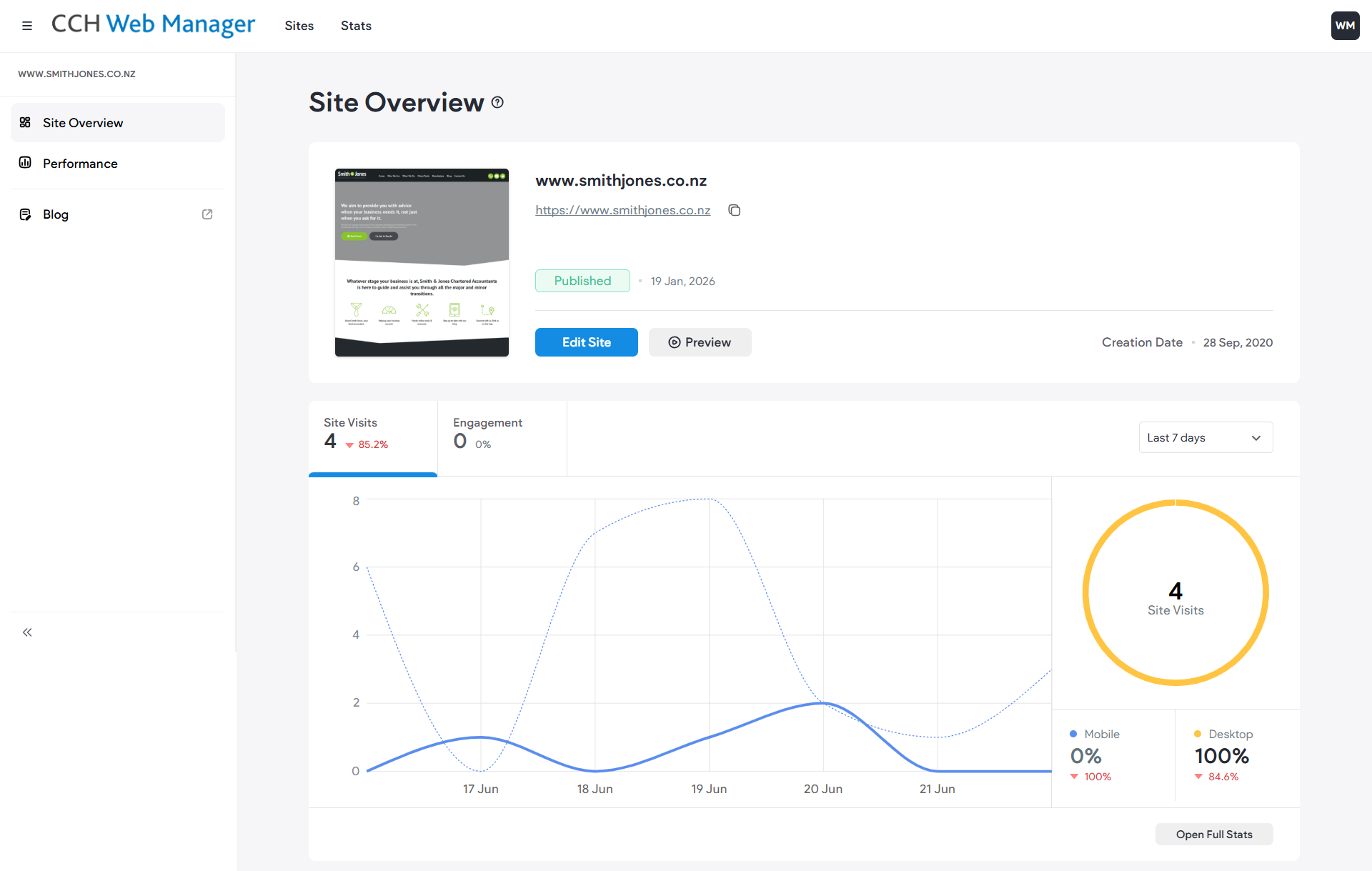Click the Desktop 100% value

[x=1221, y=755]
